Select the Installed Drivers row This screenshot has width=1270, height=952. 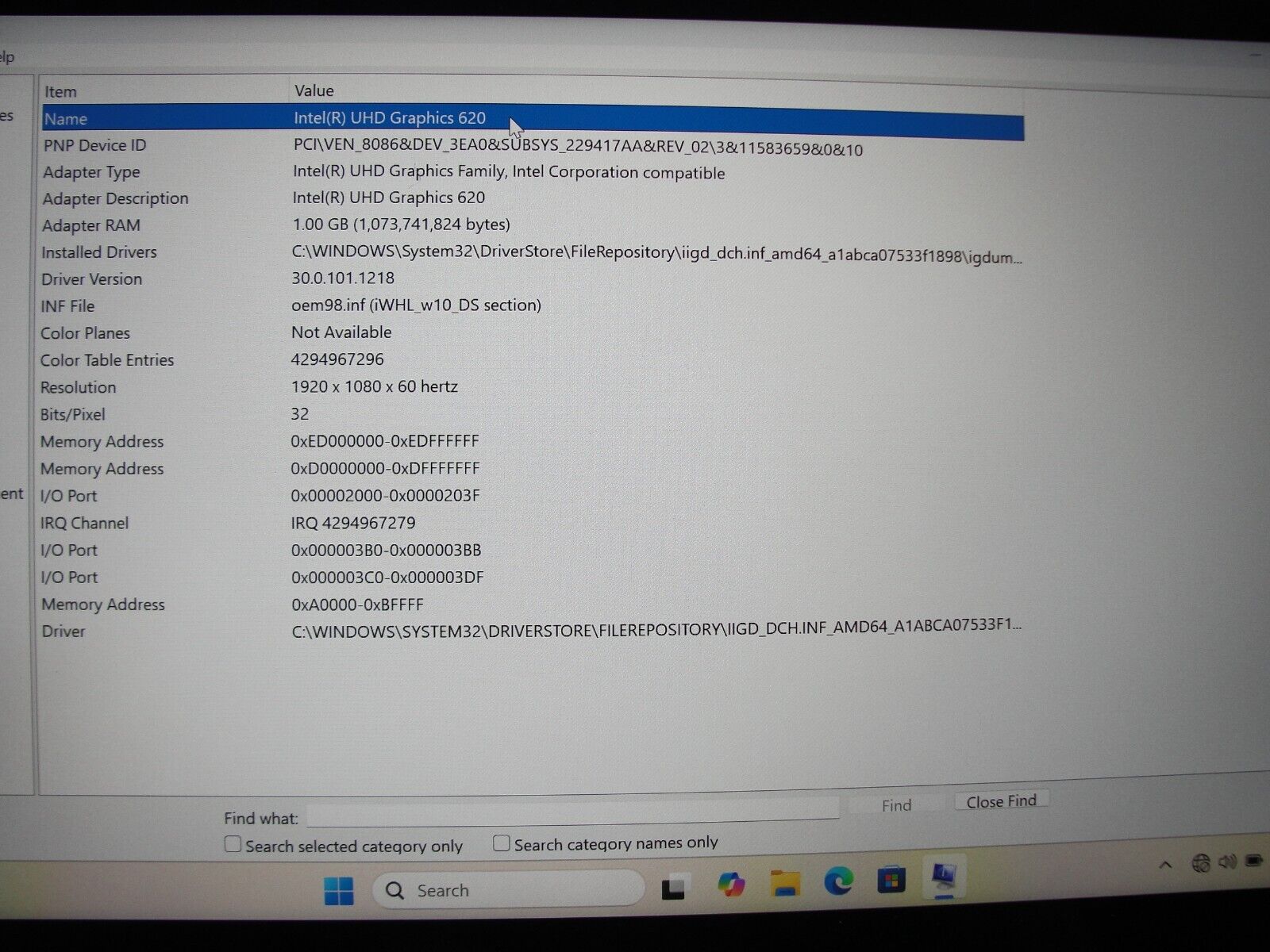[x=533, y=252]
